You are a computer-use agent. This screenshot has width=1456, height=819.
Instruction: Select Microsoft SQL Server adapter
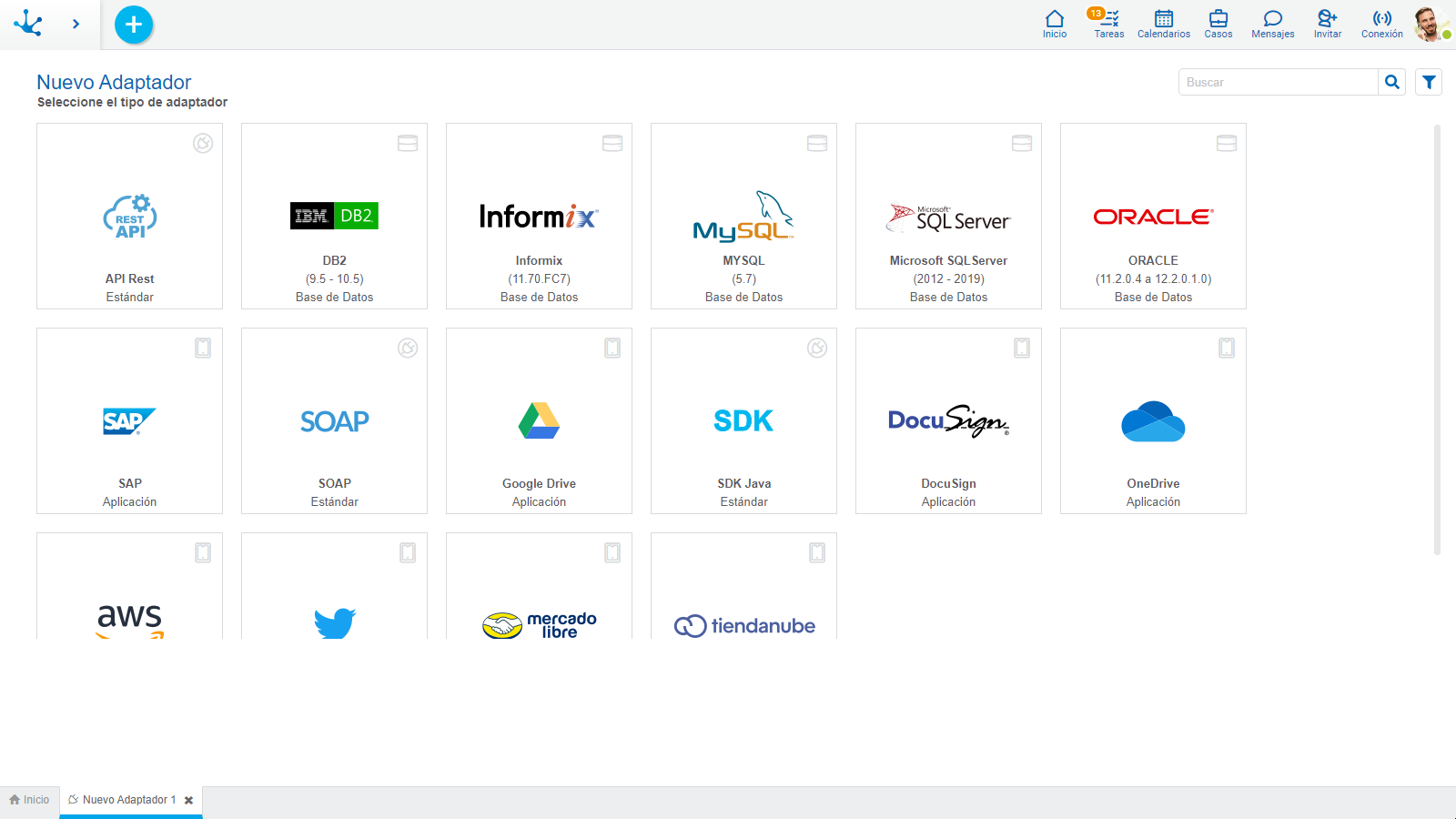(x=948, y=217)
